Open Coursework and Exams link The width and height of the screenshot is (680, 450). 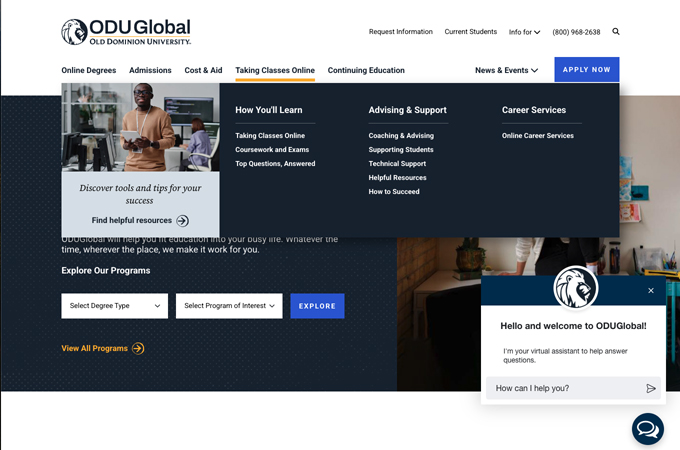click(x=272, y=150)
